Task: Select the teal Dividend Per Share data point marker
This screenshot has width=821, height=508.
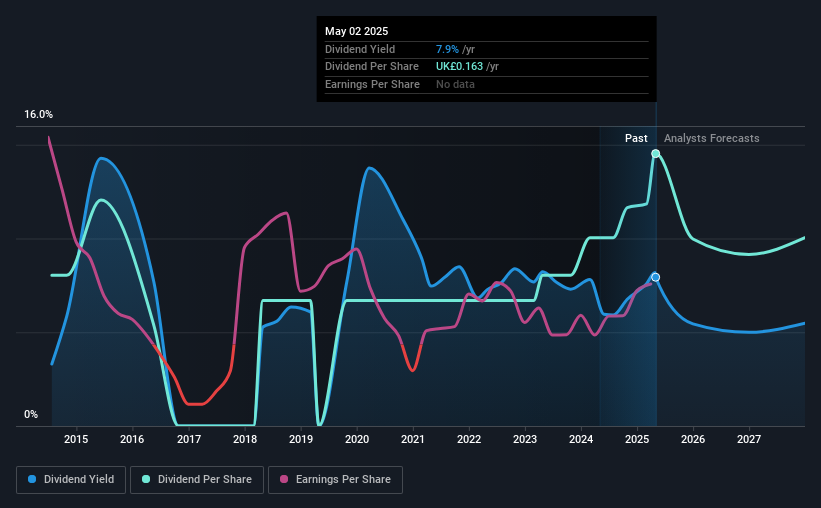Action: tap(656, 153)
